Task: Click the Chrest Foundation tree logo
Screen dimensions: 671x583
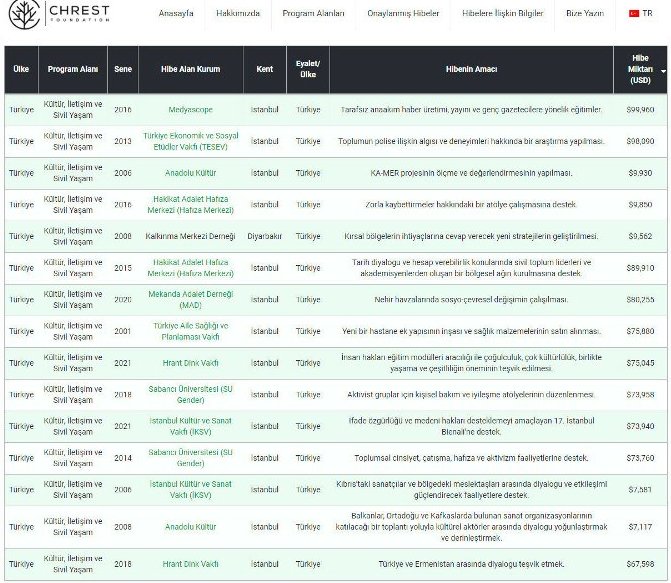Action: point(24,14)
